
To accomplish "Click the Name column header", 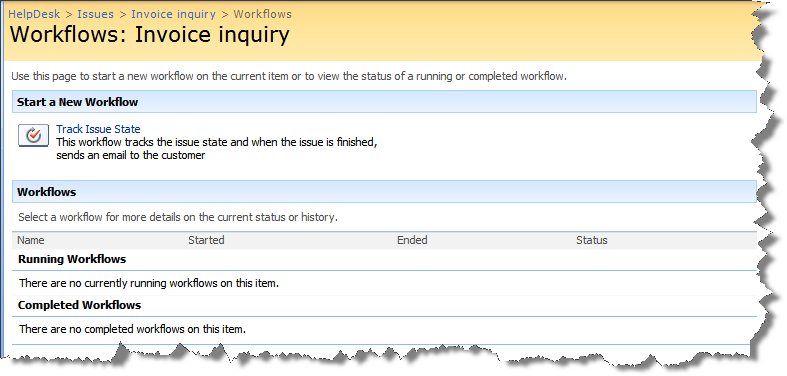I will [31, 240].
